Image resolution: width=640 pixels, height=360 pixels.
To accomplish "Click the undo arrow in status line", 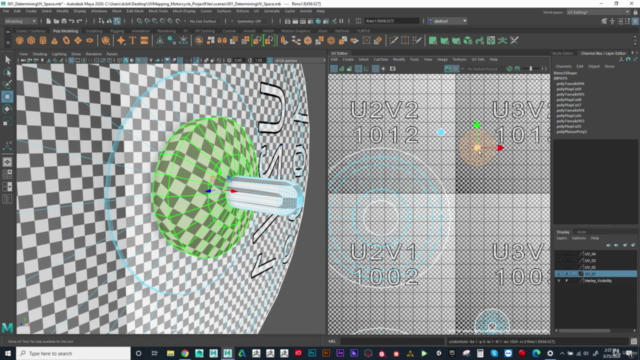I will point(71,21).
